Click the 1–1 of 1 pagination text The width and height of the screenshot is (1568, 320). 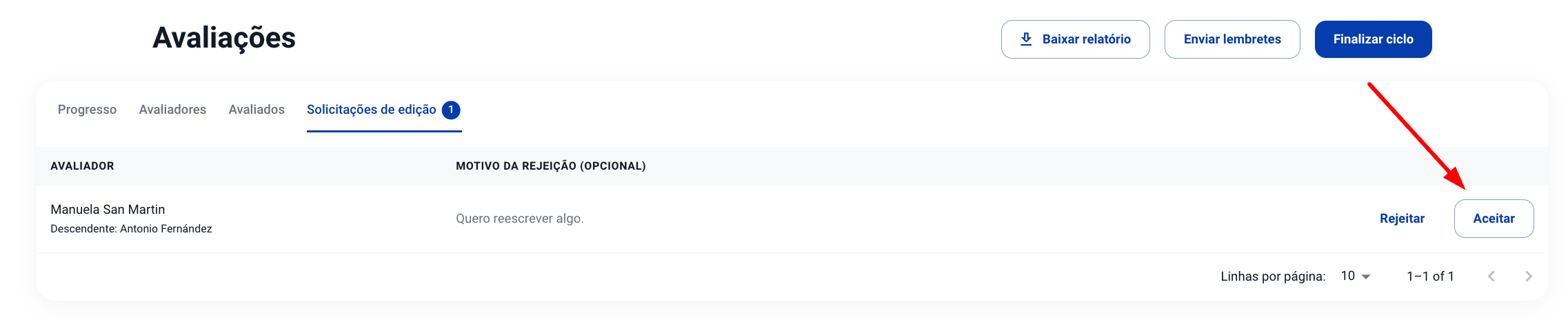coord(1430,276)
